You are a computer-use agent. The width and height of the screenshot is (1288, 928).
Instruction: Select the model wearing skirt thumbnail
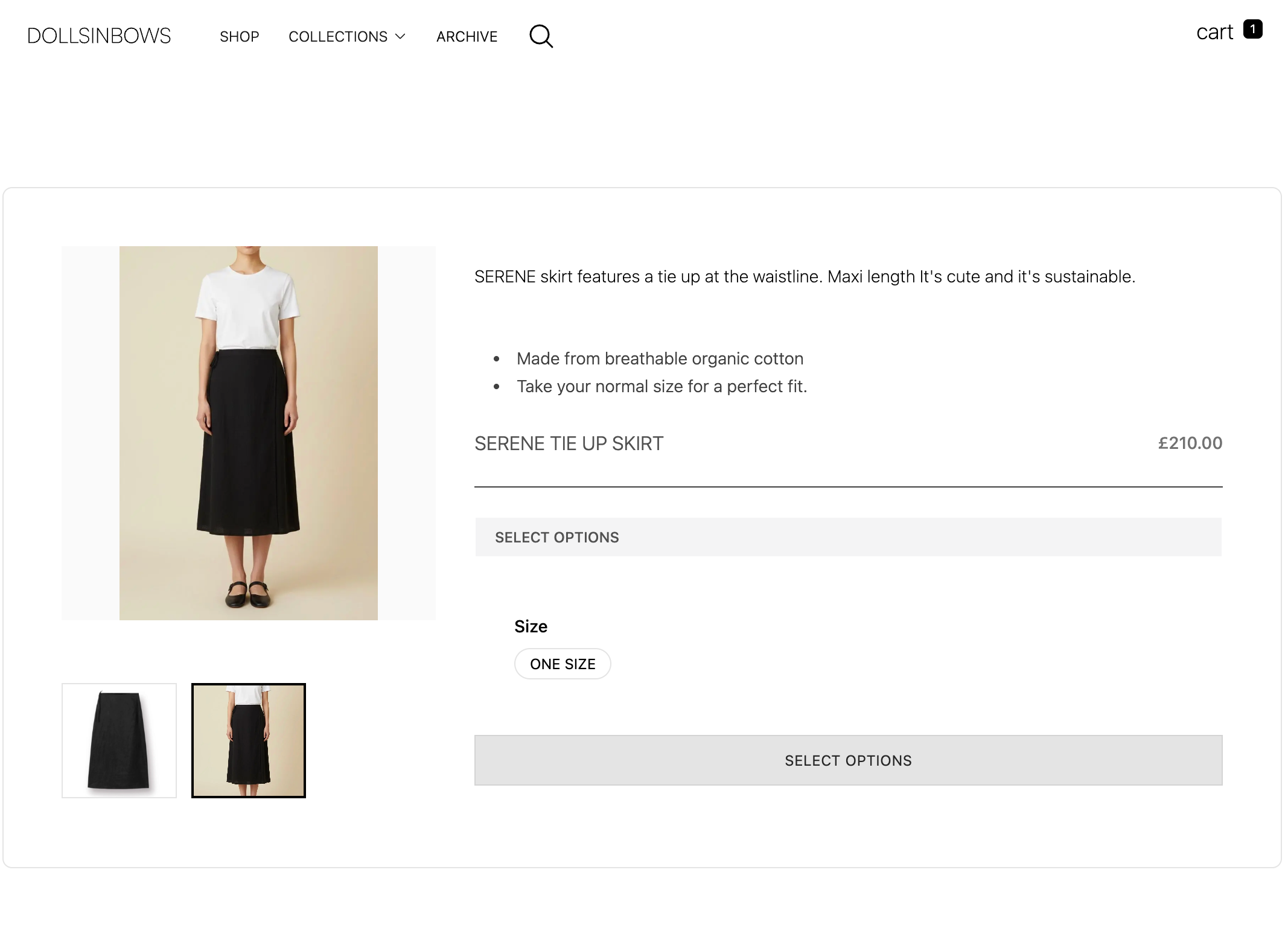(248, 740)
